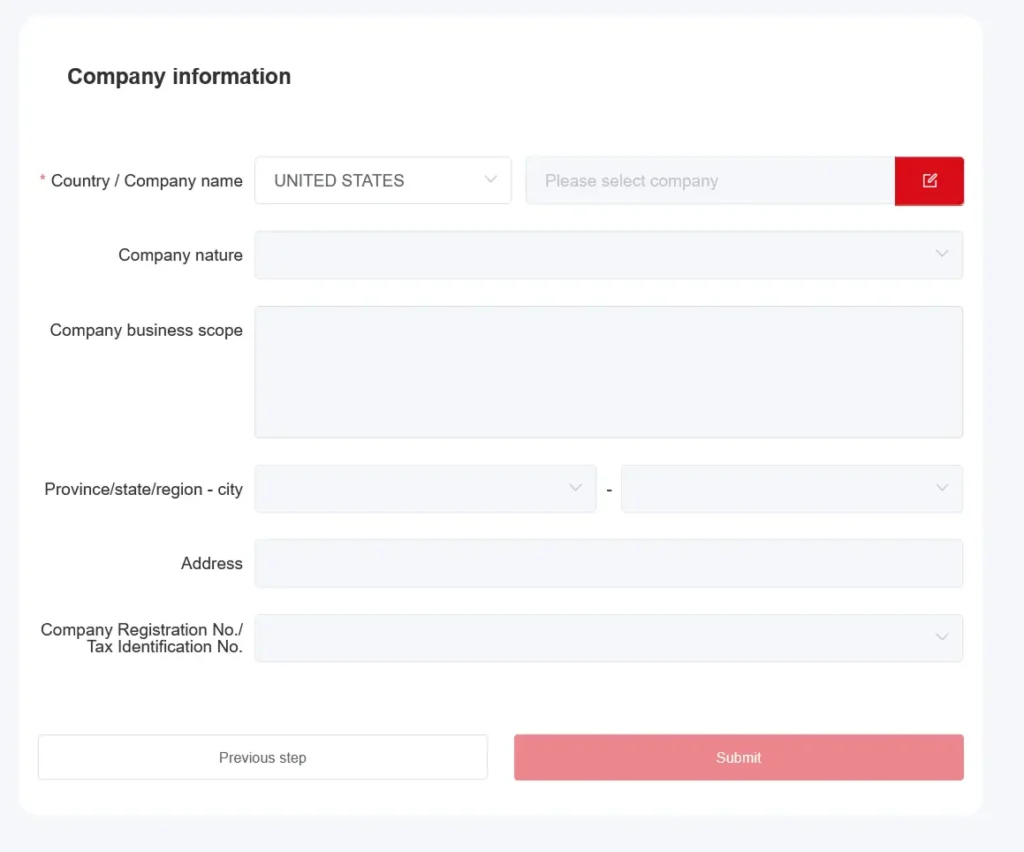
Task: Open the city combo box
Action: tap(791, 488)
